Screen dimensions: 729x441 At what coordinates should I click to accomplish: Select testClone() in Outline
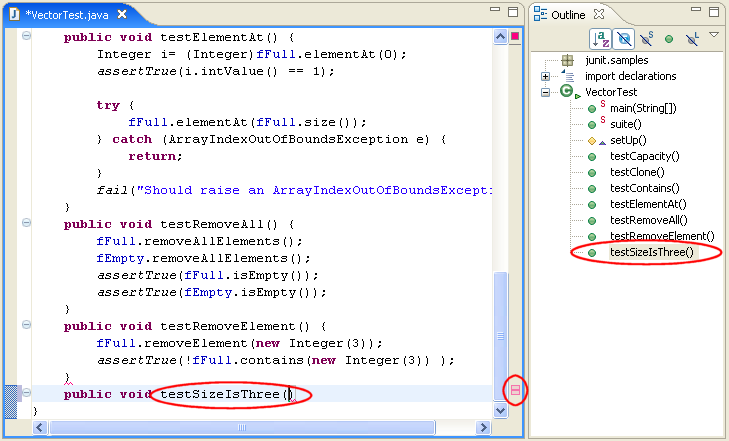637,172
